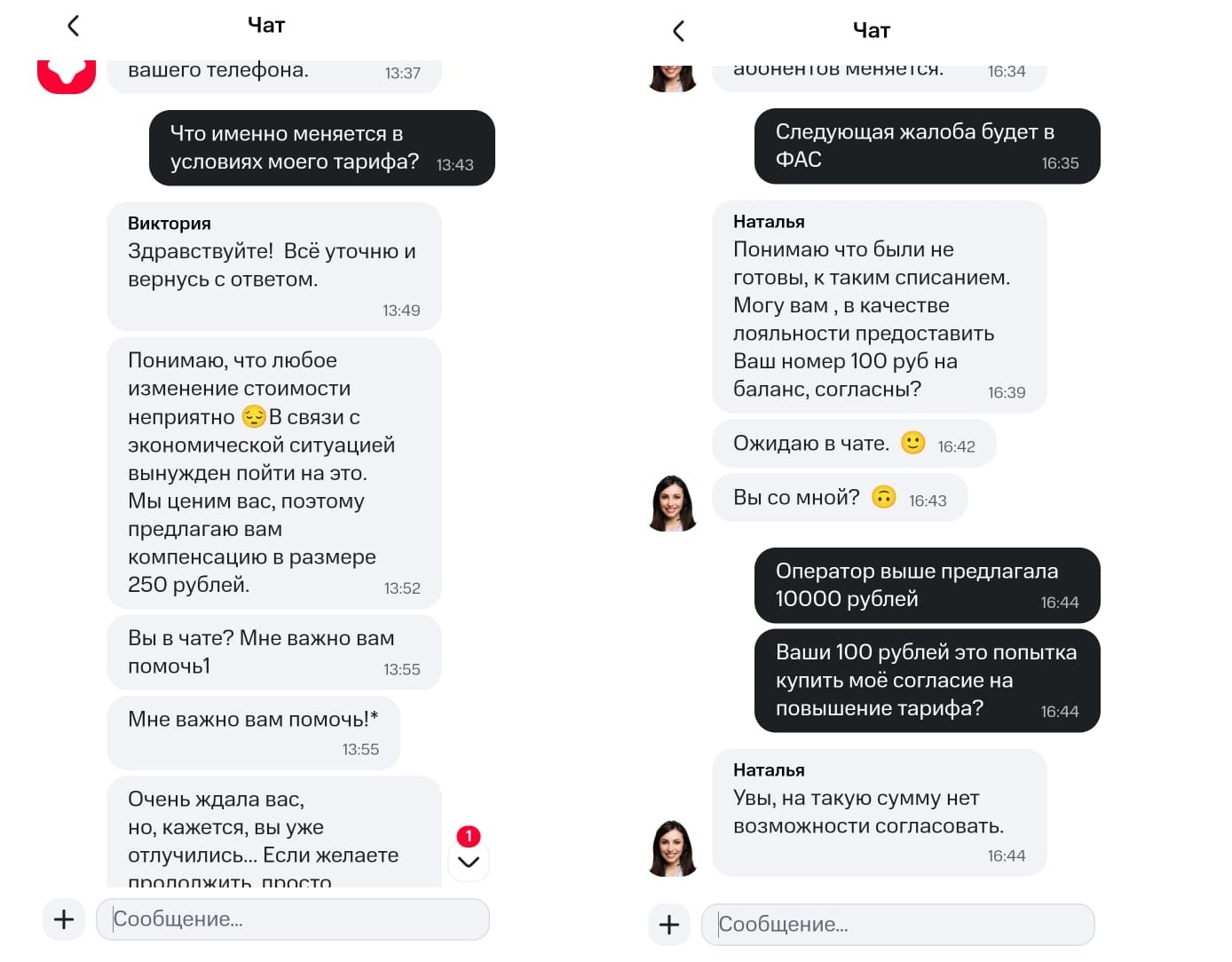
Task: Select message 'Оператор выше предлагала 10000 рублей'
Action: (x=927, y=586)
